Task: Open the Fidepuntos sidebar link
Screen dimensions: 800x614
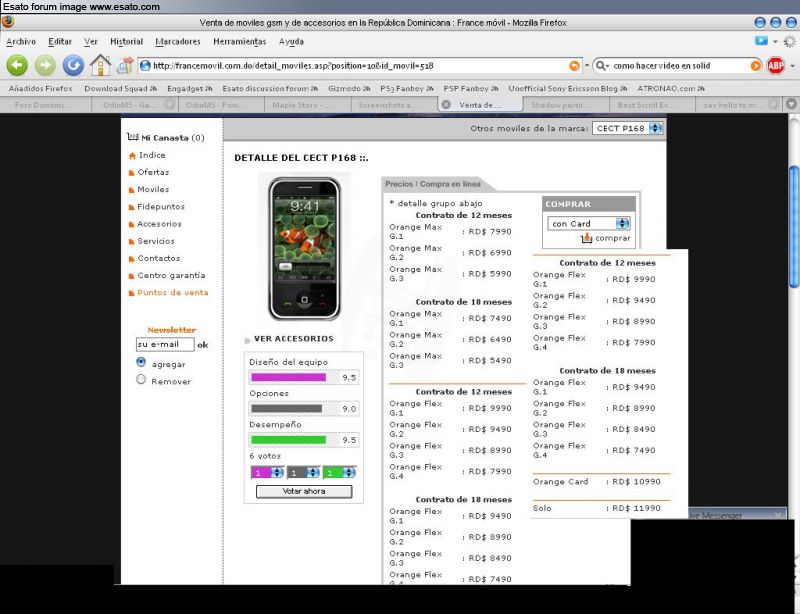Action: click(x=161, y=207)
